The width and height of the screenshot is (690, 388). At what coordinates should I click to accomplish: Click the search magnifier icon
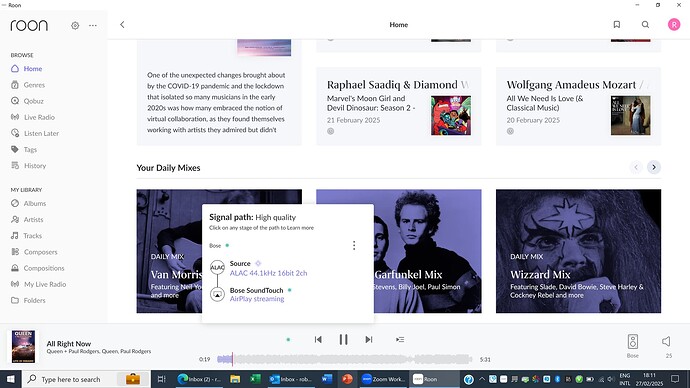(x=645, y=25)
